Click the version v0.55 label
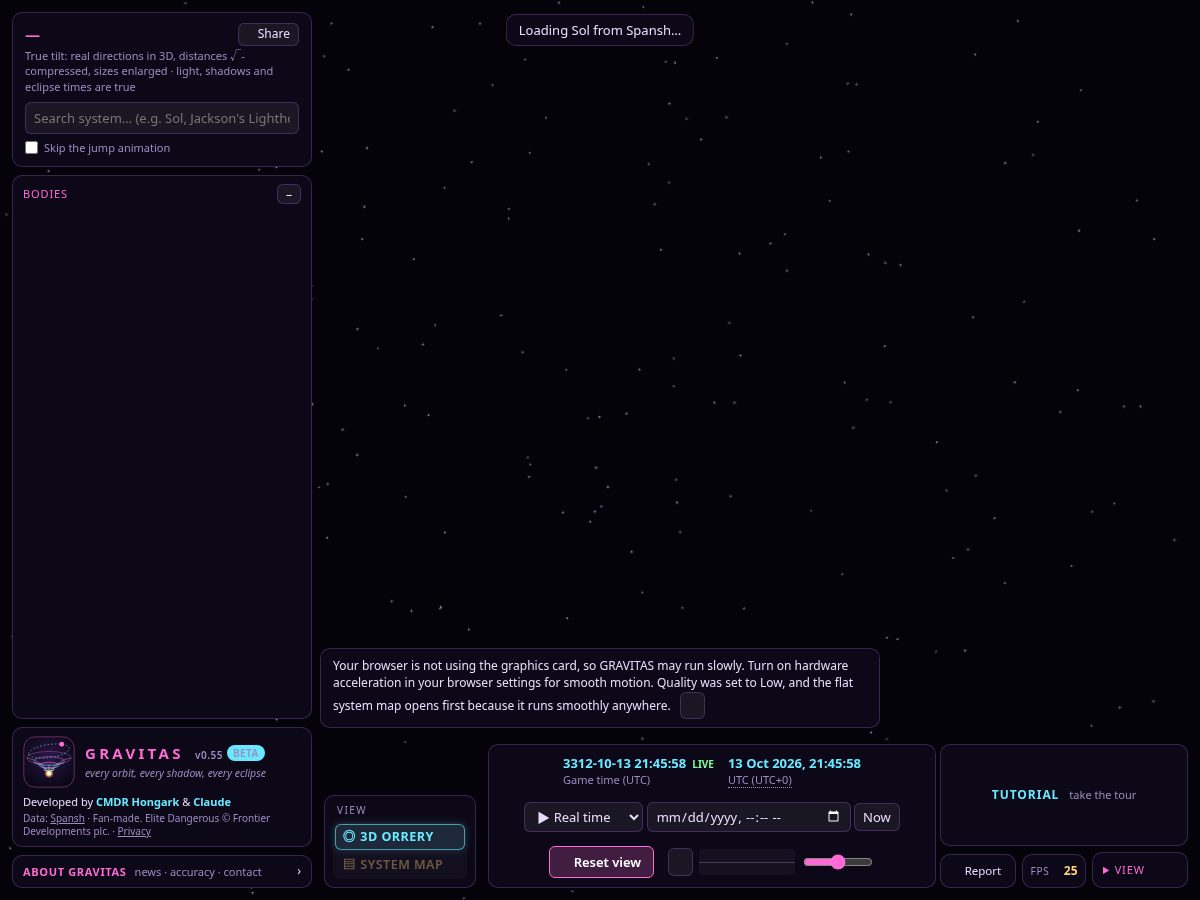Viewport: 1200px width, 900px height. click(209, 755)
